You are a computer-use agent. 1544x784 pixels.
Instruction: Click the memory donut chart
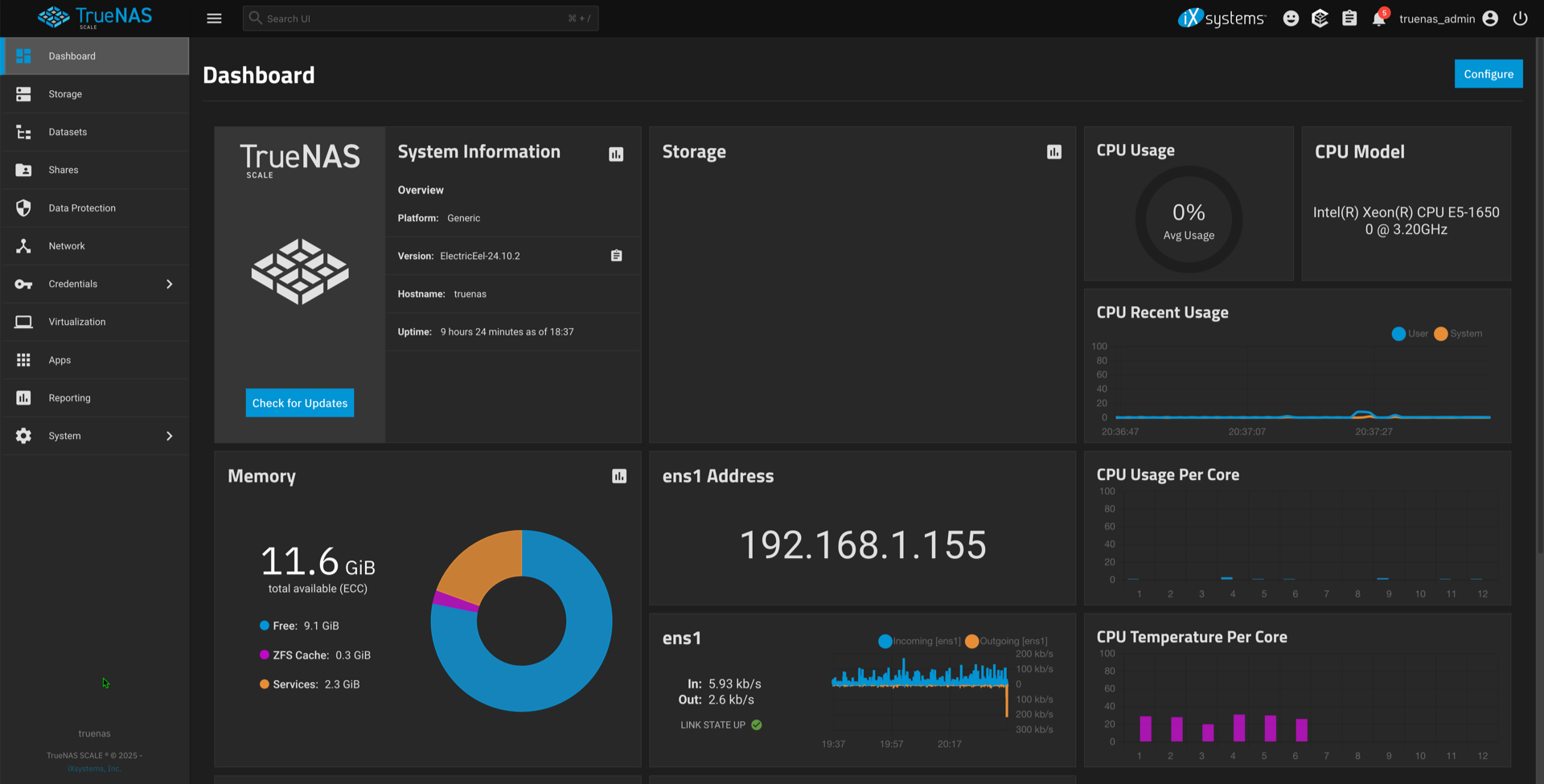pyautogui.click(x=522, y=621)
